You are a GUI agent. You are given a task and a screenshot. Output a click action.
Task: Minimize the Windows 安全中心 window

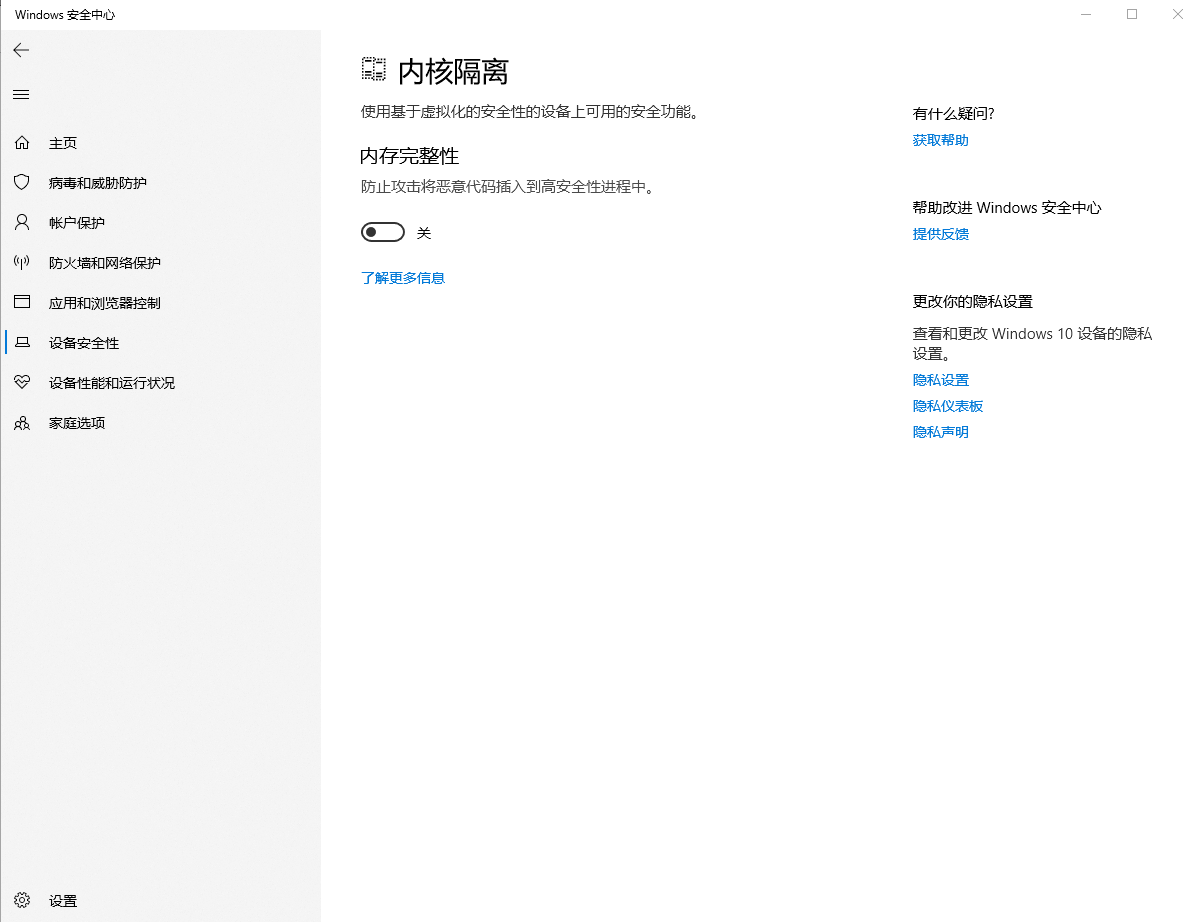click(1086, 15)
